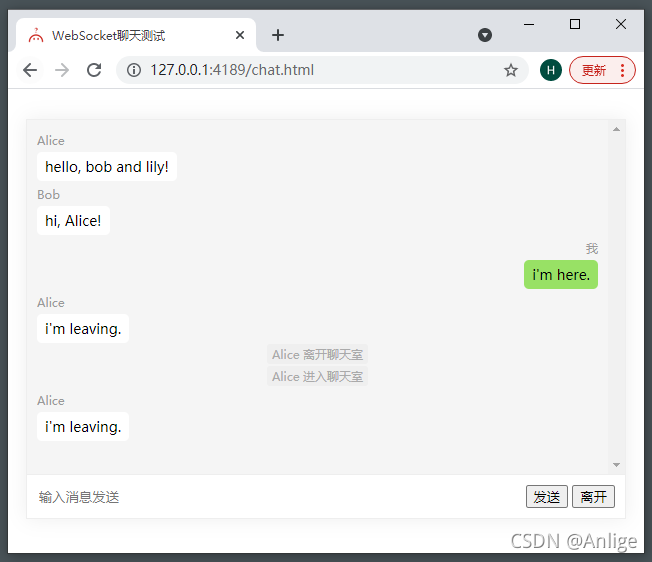This screenshot has width=652, height=562.
Task: Click the chat scrollbar down arrow
Action: pos(616,465)
